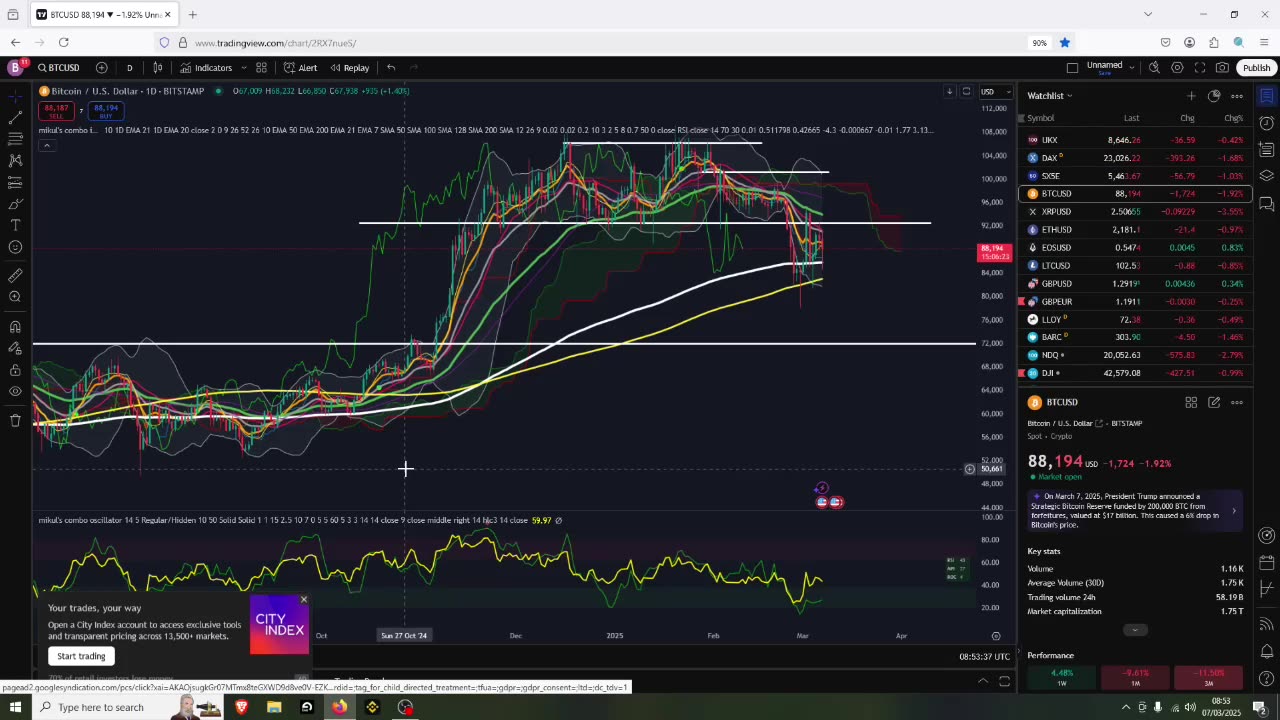Expand the Watchlist name dropdown
The image size is (1280, 720).
pos(1050,96)
